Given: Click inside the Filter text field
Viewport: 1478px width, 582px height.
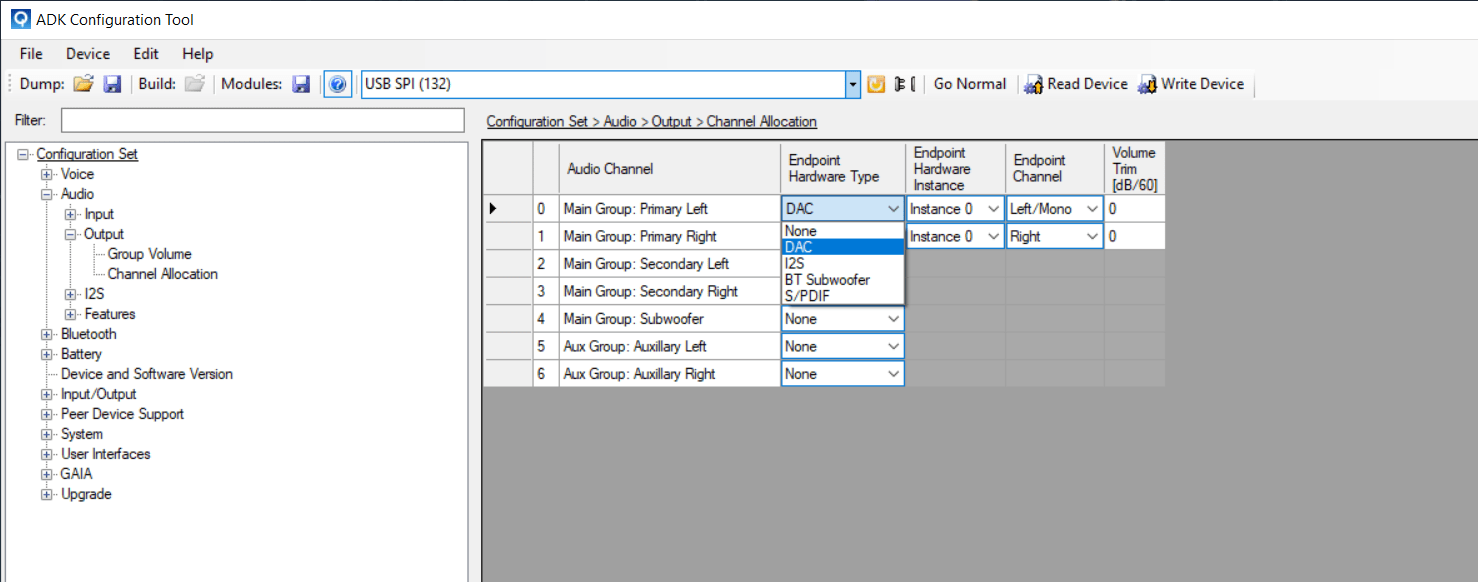Looking at the screenshot, I should tap(263, 120).
